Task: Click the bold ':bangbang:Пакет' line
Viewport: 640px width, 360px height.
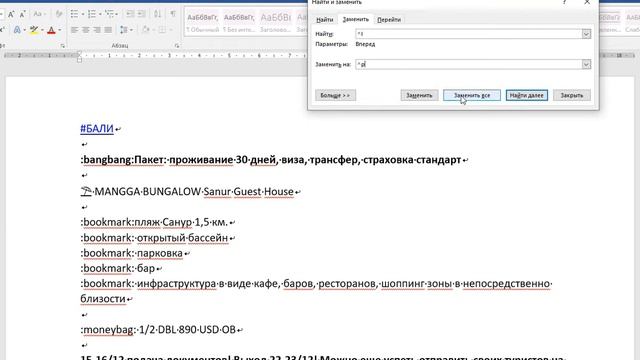Action: tap(271, 160)
